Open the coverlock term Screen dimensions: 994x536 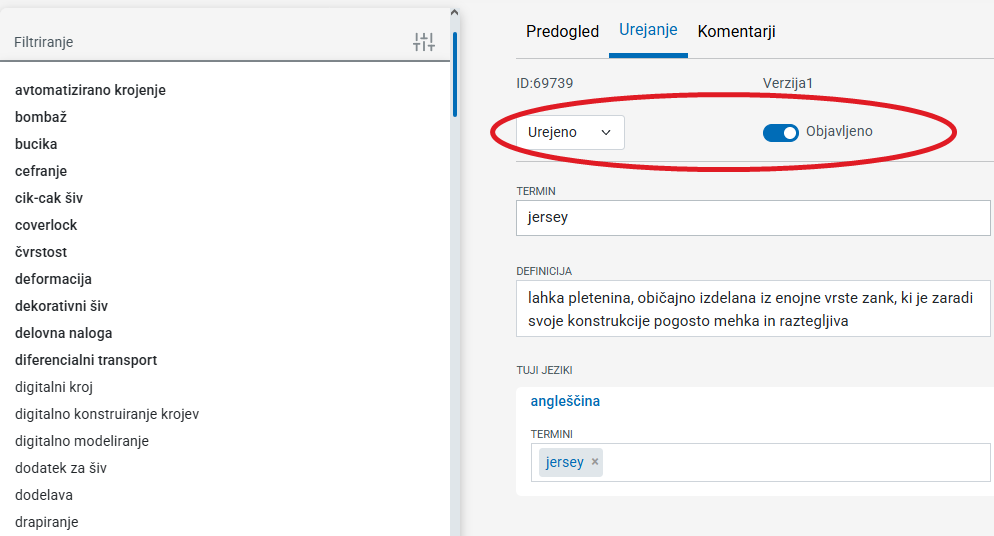click(x=46, y=225)
